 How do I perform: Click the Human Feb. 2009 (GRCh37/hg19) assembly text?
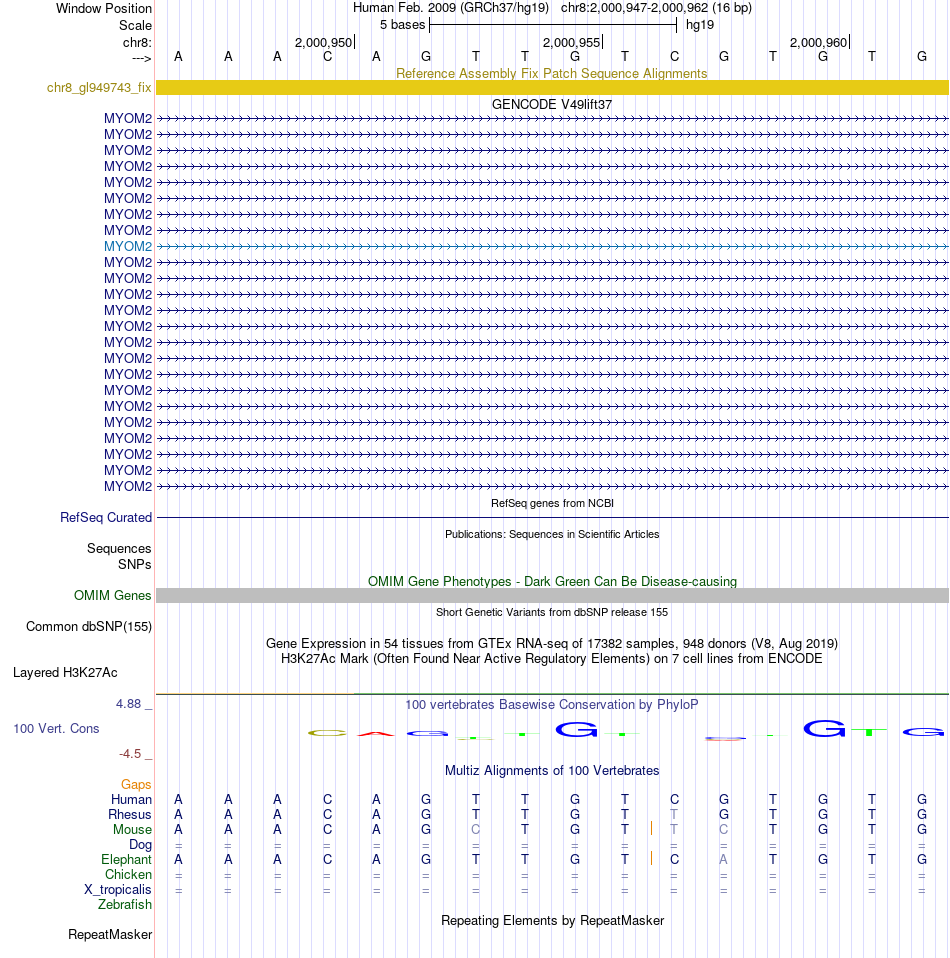pos(451,8)
